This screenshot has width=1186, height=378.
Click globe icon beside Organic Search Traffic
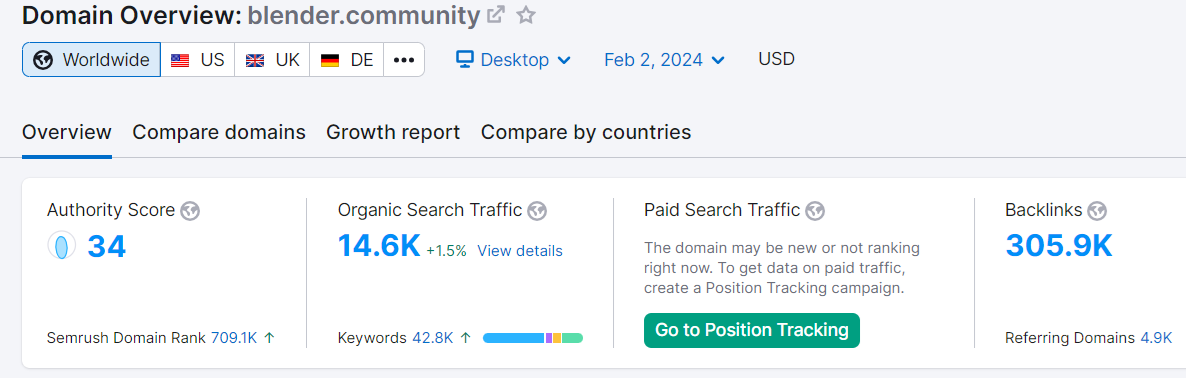point(537,211)
